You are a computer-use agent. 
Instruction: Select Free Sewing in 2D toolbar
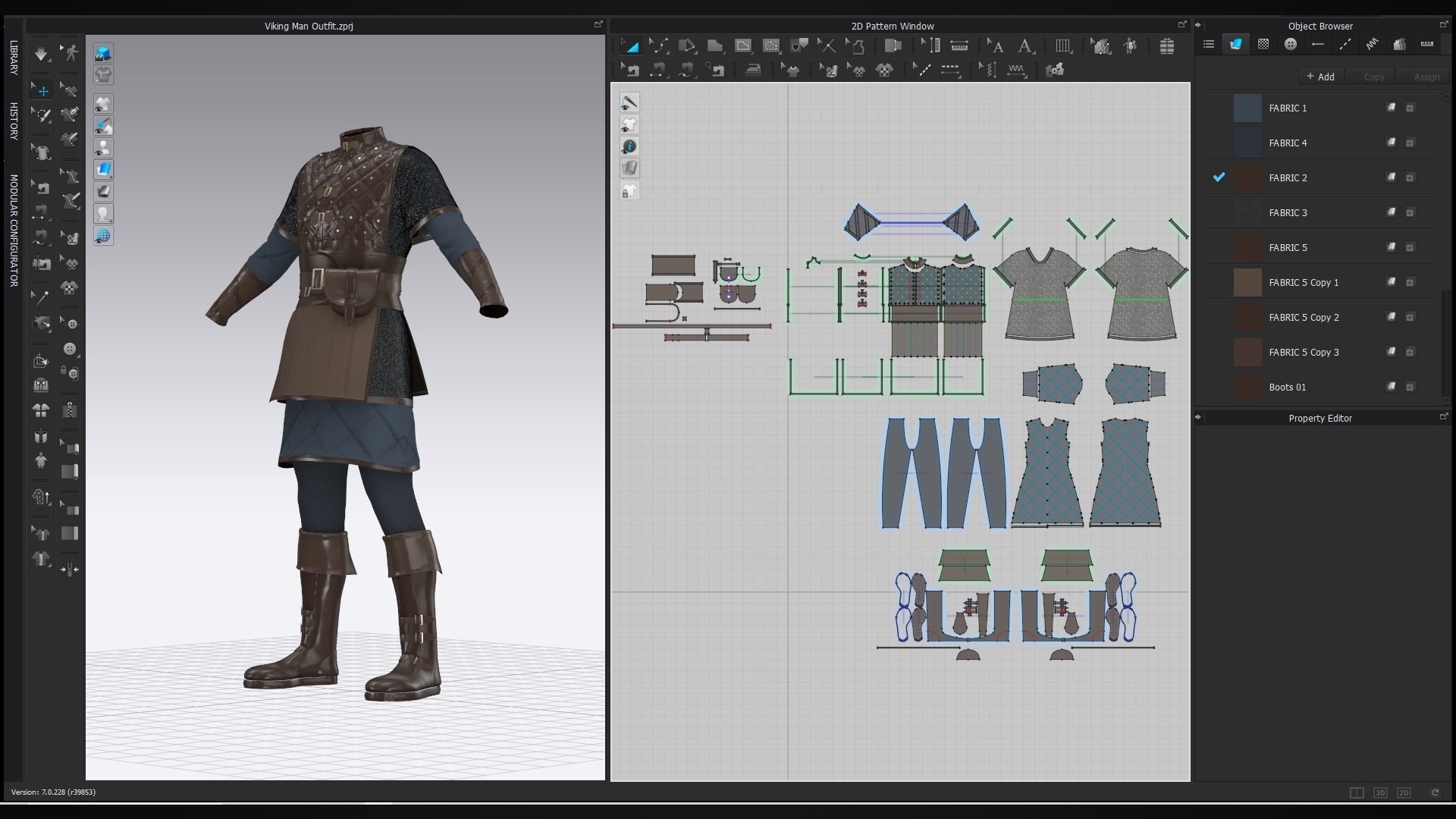click(x=686, y=70)
